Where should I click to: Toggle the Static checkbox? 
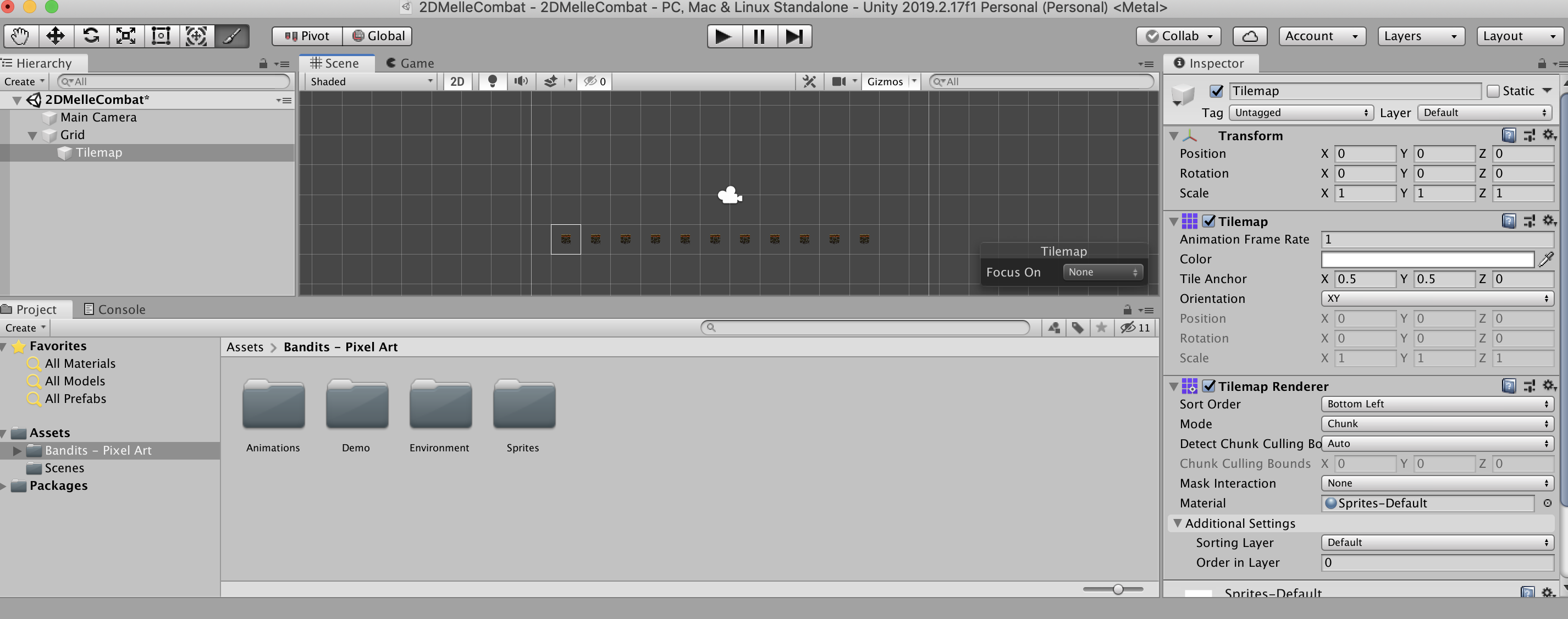tap(1493, 91)
